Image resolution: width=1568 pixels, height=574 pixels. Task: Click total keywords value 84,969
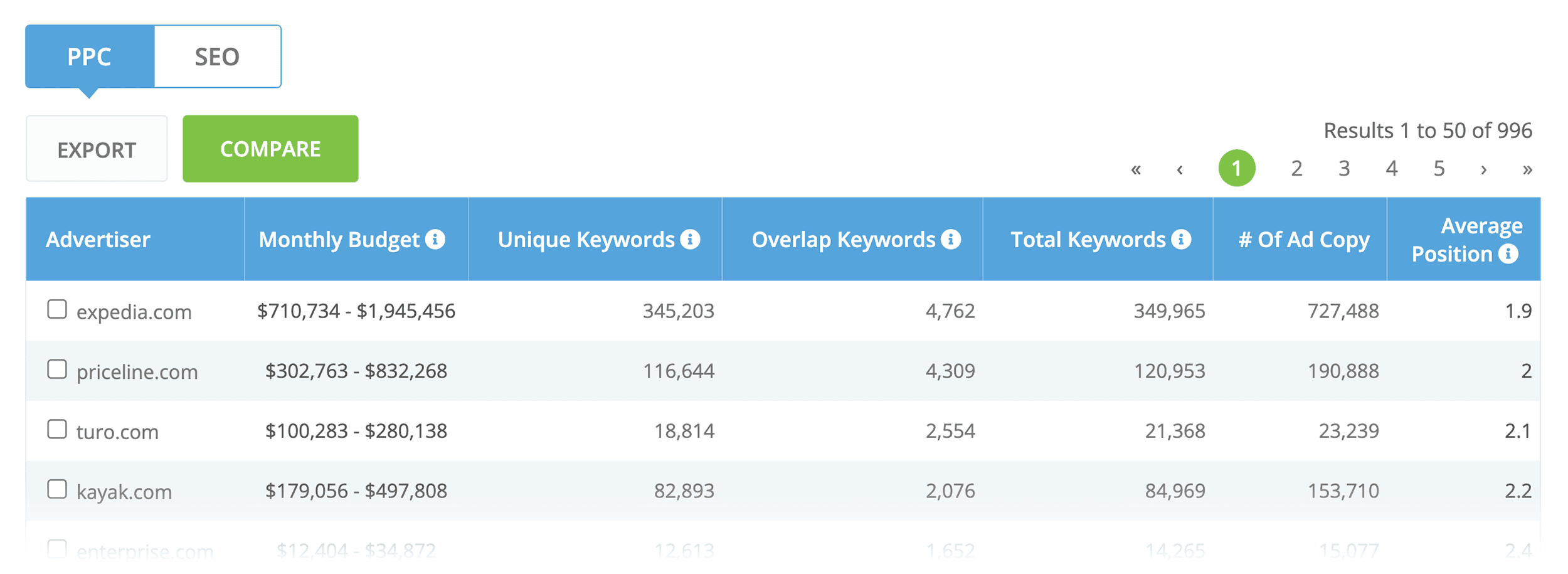pos(1175,491)
